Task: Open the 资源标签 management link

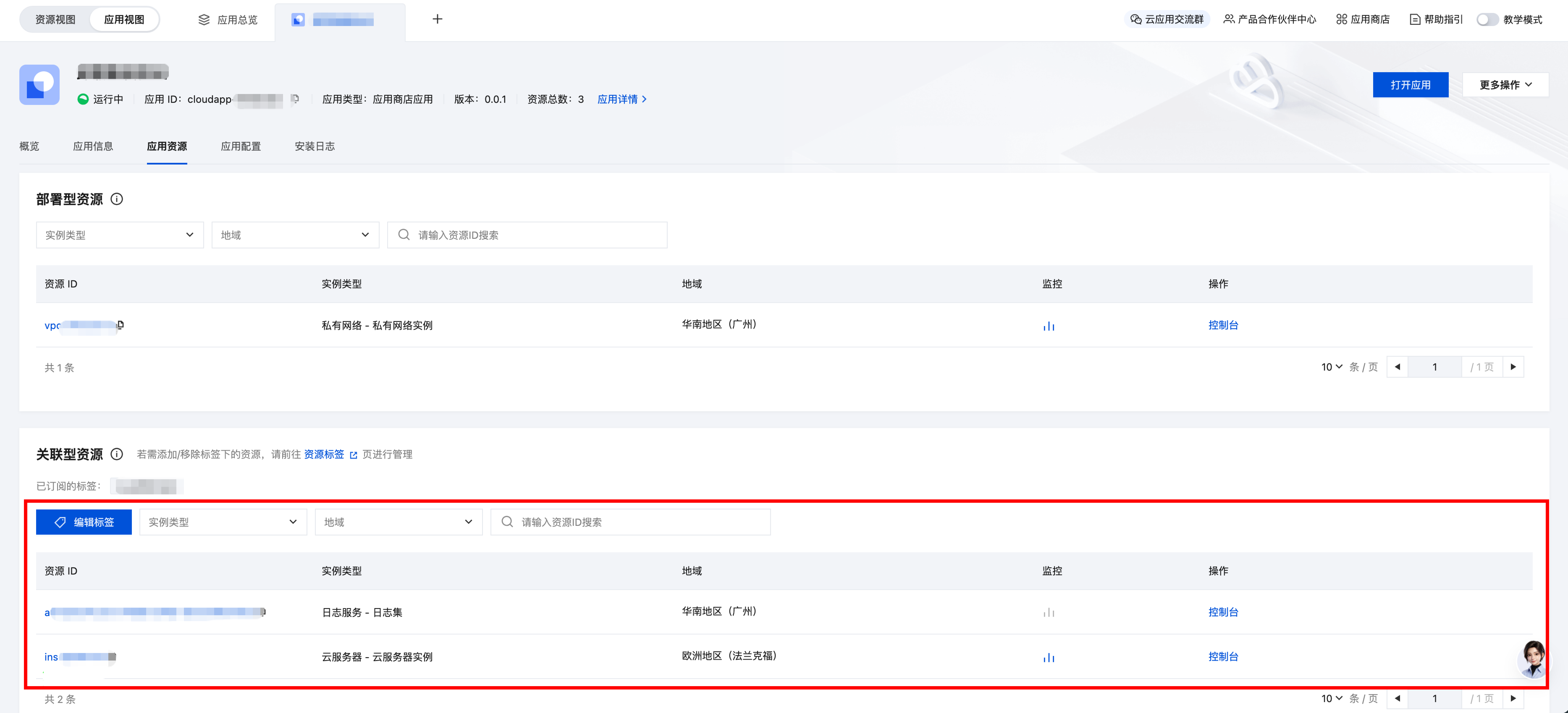Action: click(x=330, y=454)
